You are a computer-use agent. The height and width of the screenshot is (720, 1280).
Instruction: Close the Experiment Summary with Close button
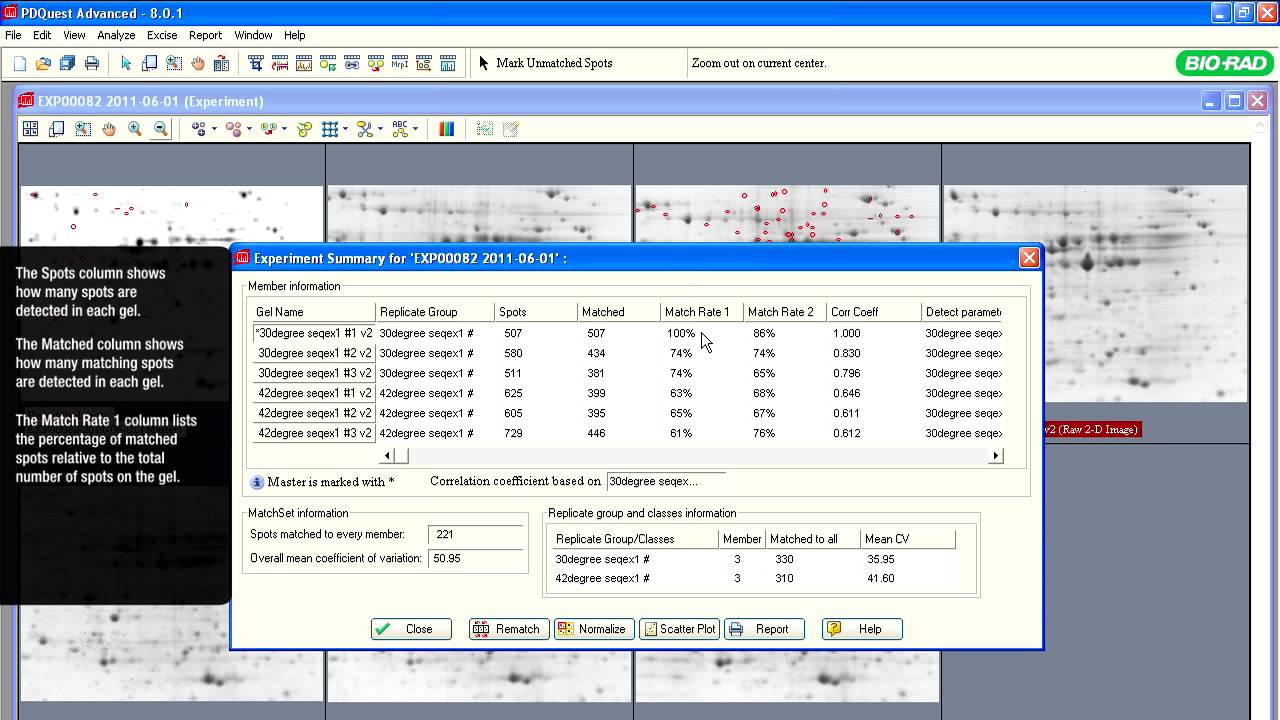[x=411, y=629]
